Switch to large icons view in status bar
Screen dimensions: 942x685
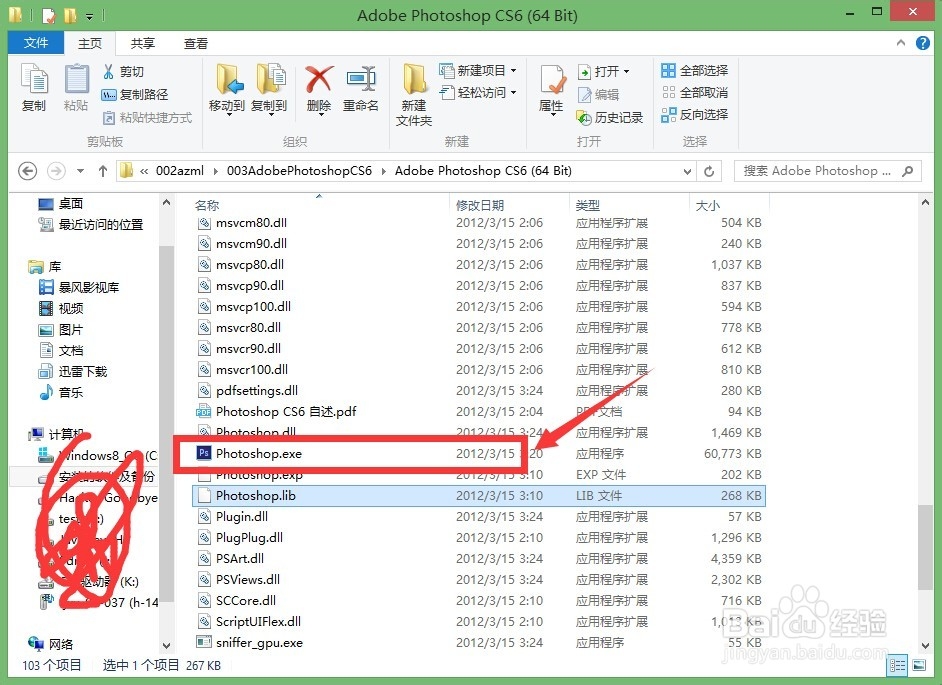point(919,665)
